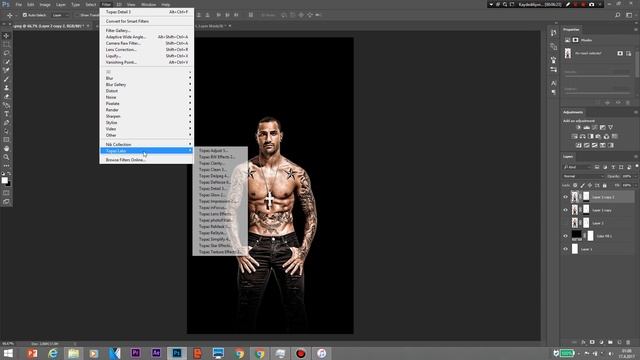Hide the Layer 1 layer
Viewport: 640px width, 360px height.
tap(566, 249)
